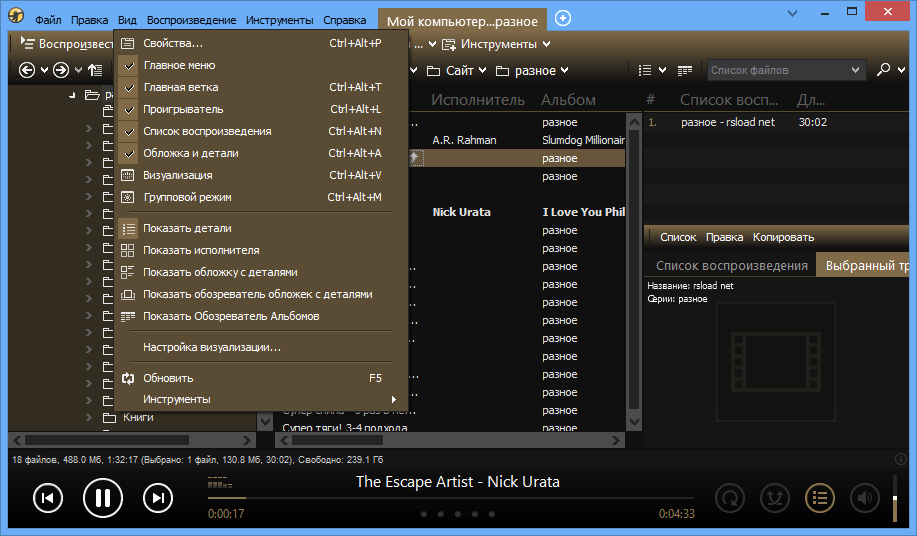Open the forward-history dropdown arrow
This screenshot has width=917, height=536.
pos(78,70)
